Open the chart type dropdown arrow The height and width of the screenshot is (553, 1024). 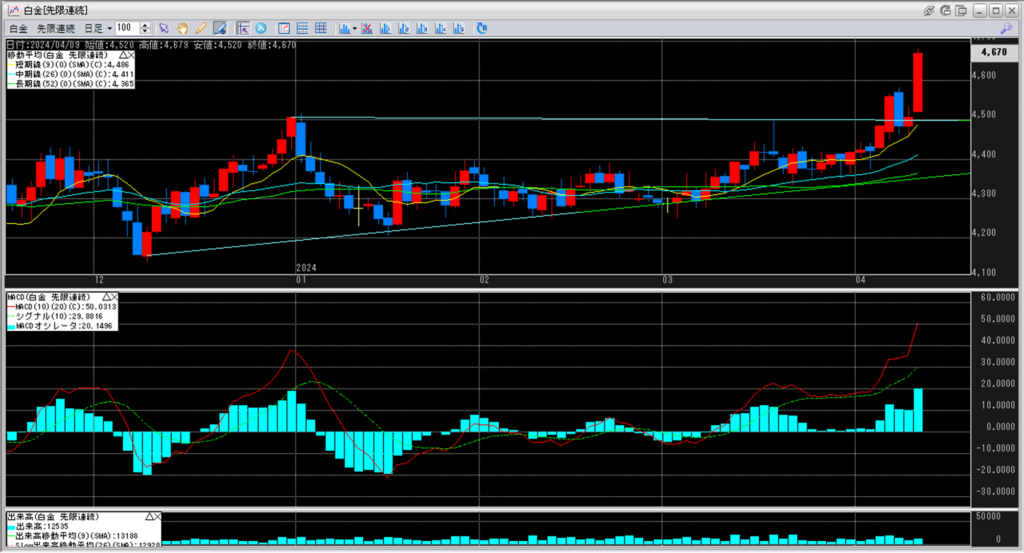(354, 28)
